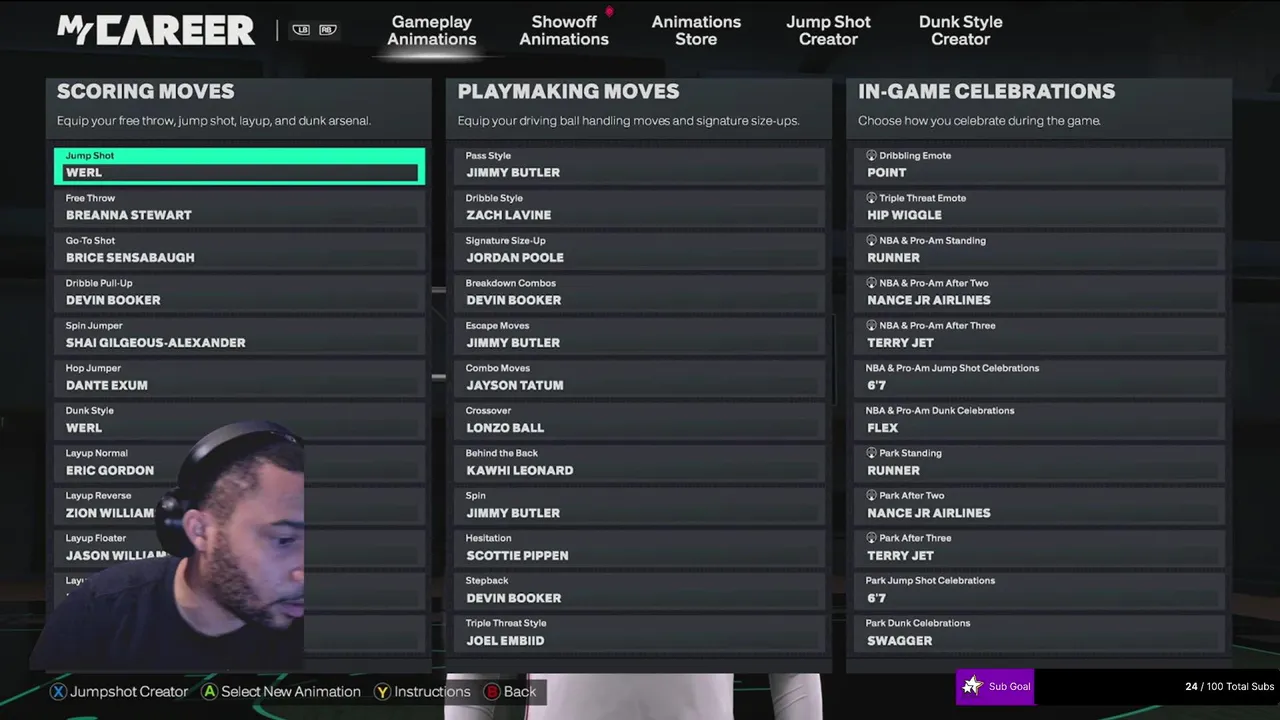This screenshot has height=720, width=1280.
Task: Select Park Jump Shot Celebrations 6'7 slot
Action: [1040, 591]
